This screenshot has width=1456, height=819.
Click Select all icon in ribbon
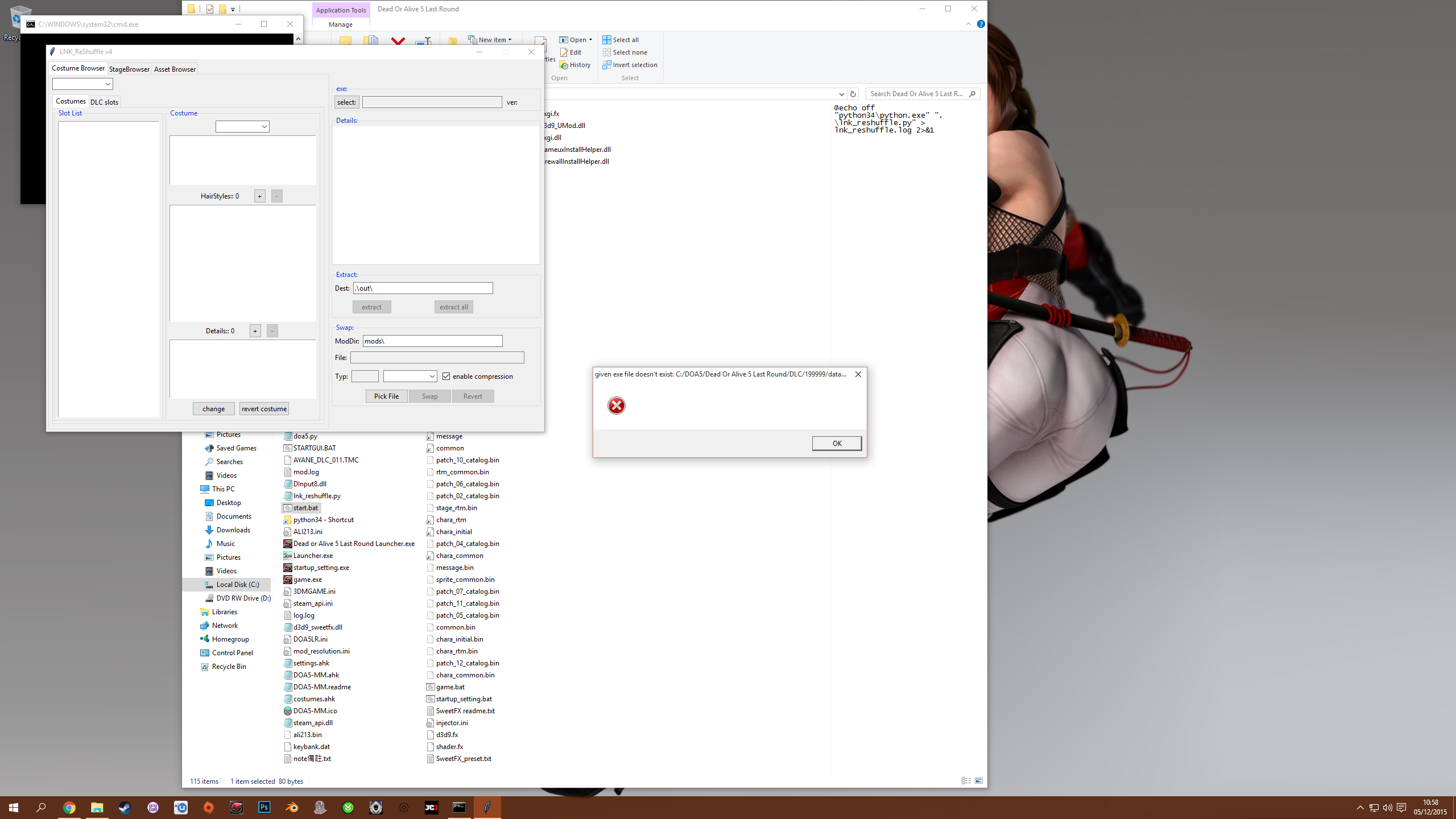pos(607,40)
